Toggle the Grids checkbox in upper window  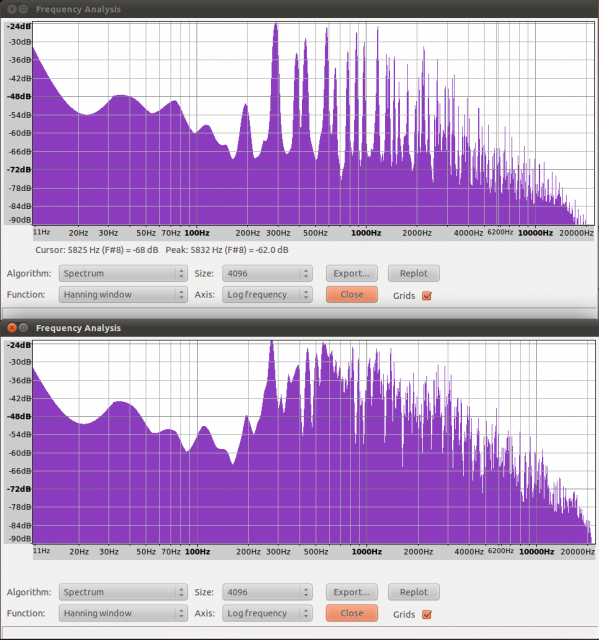point(427,296)
